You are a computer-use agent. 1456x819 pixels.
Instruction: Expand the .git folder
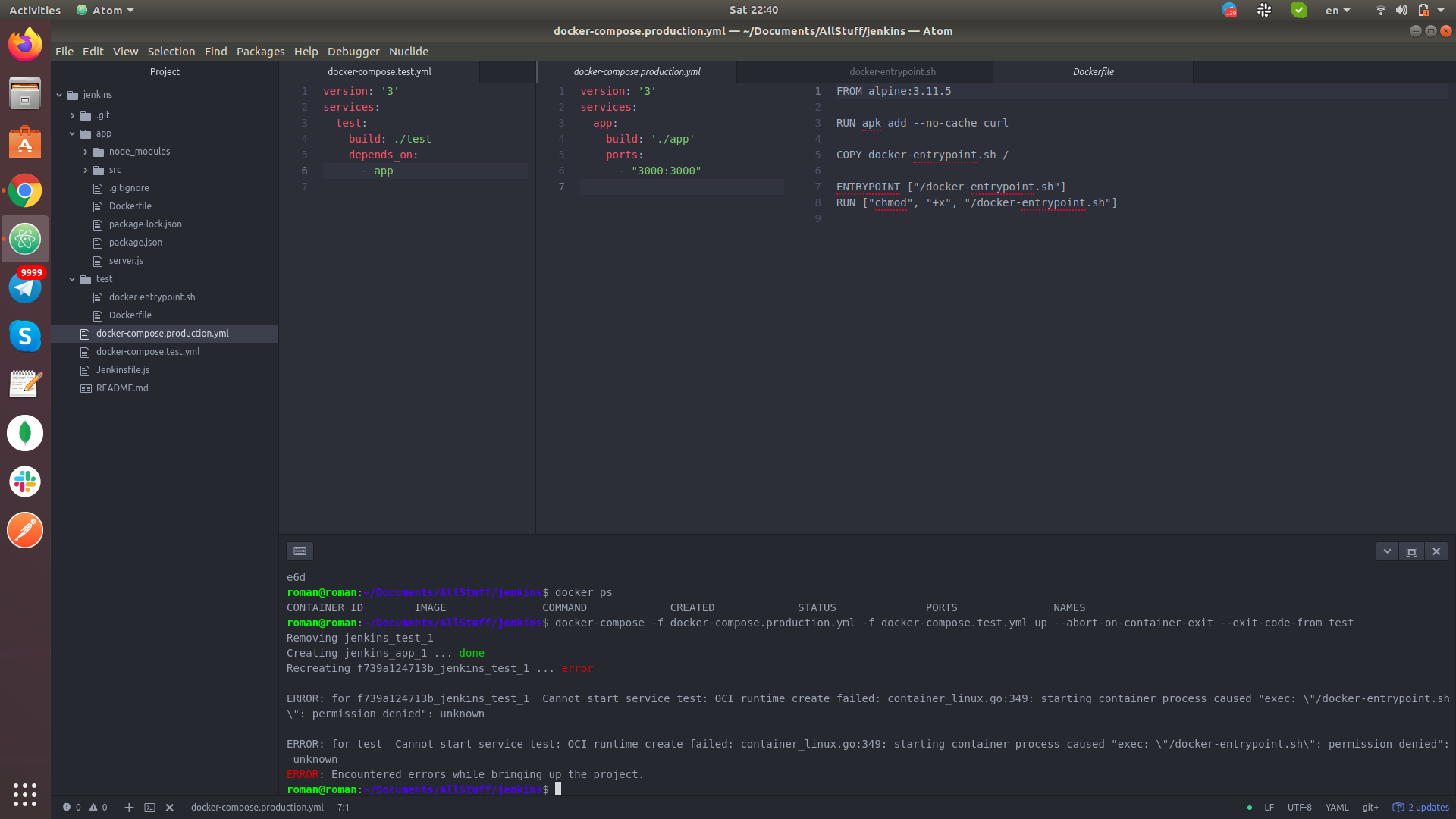(x=73, y=115)
